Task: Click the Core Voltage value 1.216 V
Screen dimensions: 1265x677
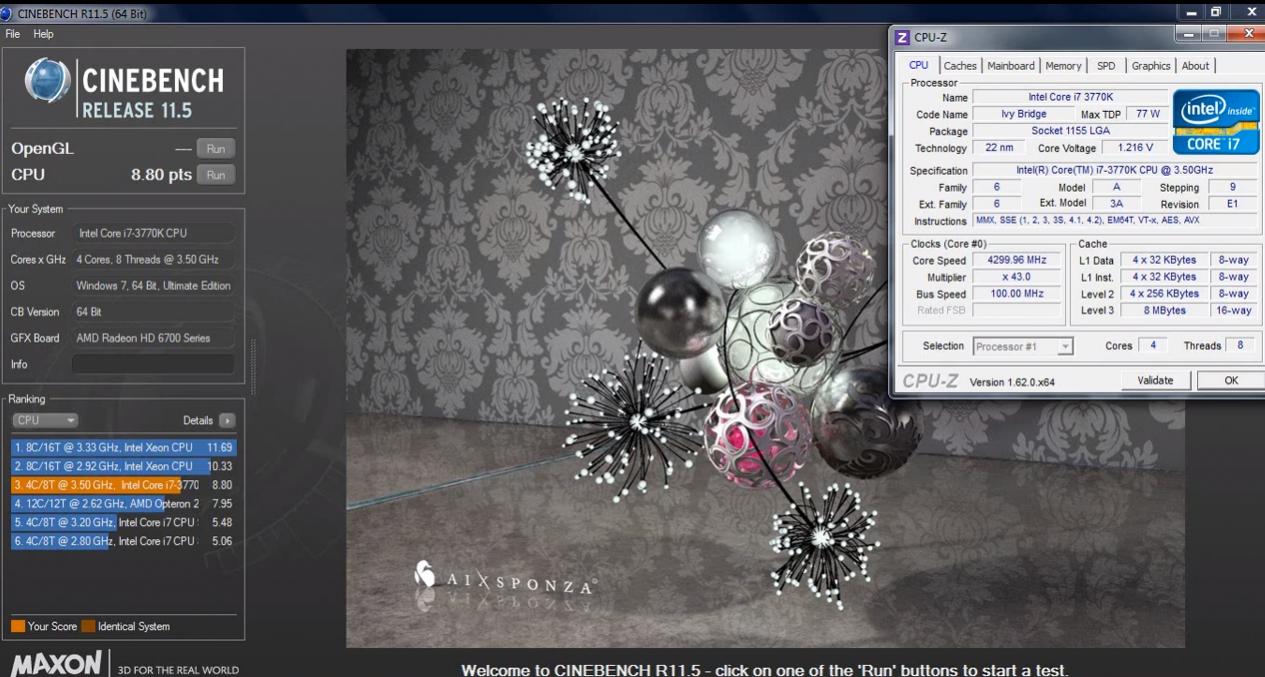Action: (1135, 148)
